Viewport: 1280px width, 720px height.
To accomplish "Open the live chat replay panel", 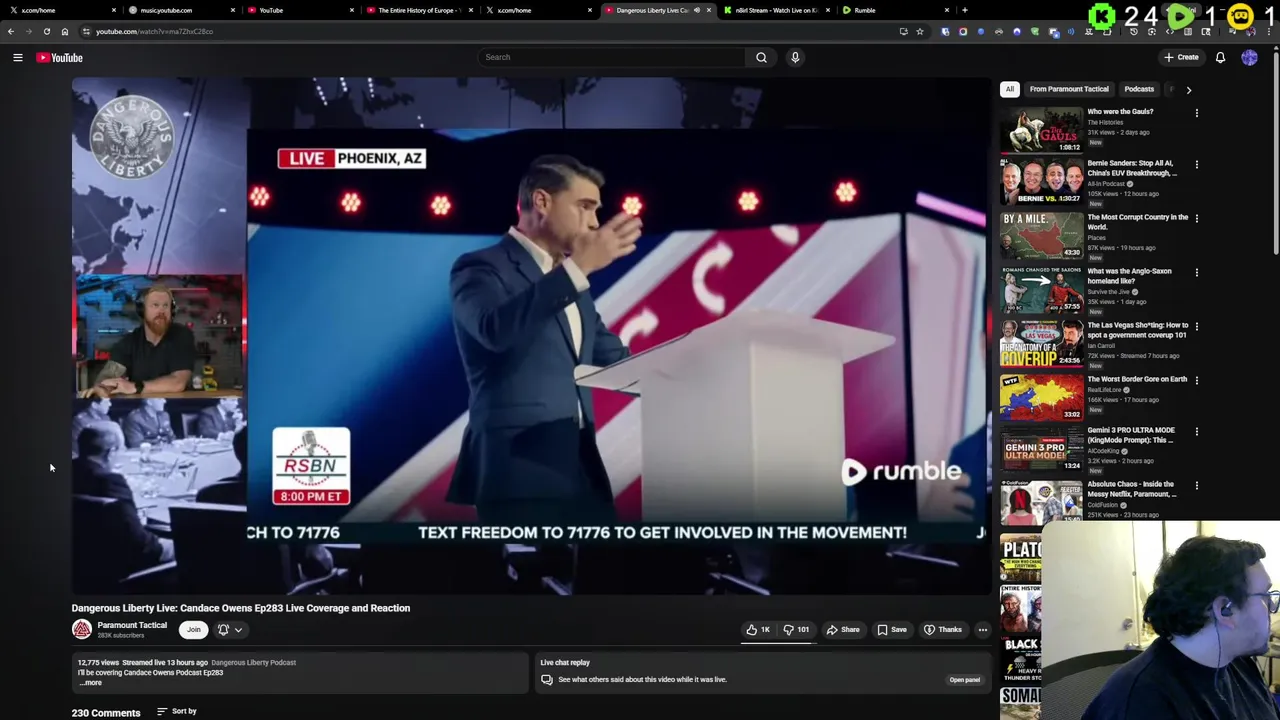I will [x=964, y=680].
